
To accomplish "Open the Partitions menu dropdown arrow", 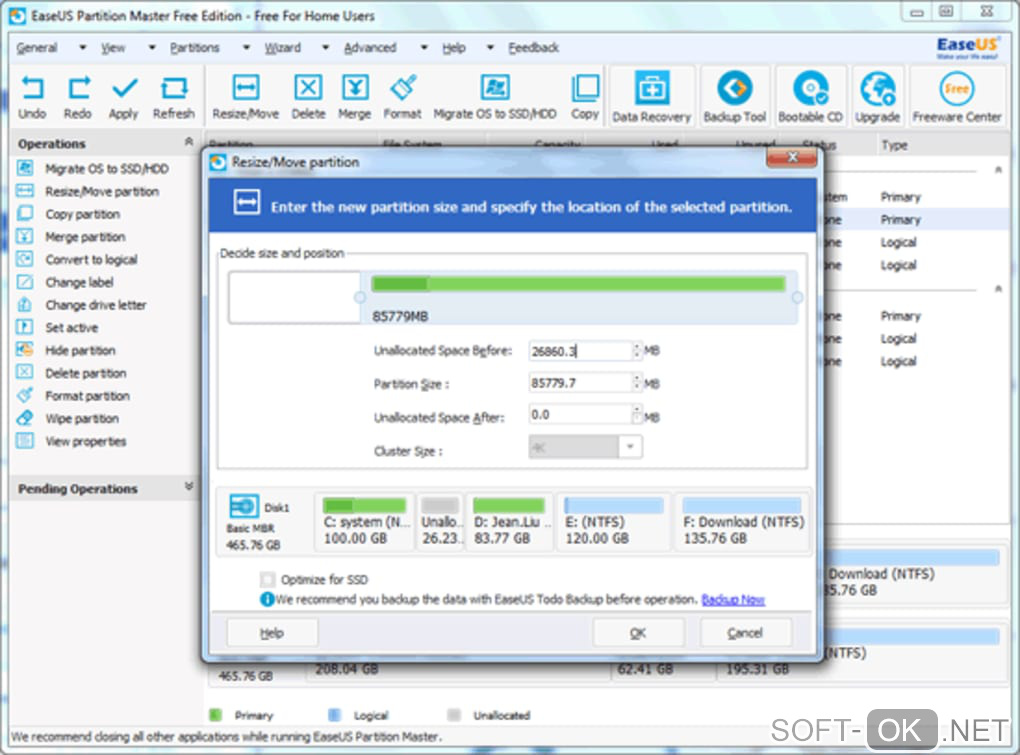I will point(246,47).
